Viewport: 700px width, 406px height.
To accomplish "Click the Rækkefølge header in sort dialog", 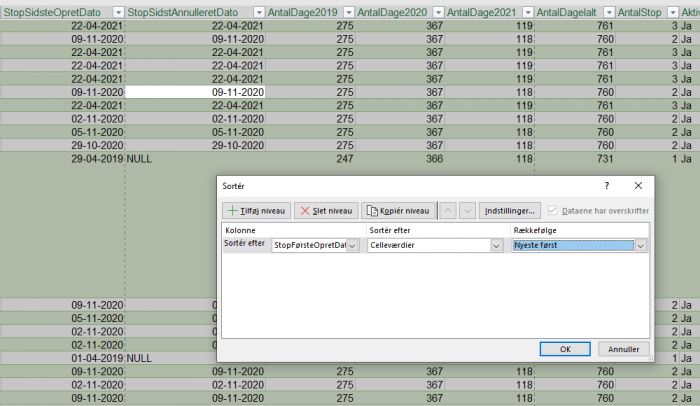I will click(x=535, y=230).
